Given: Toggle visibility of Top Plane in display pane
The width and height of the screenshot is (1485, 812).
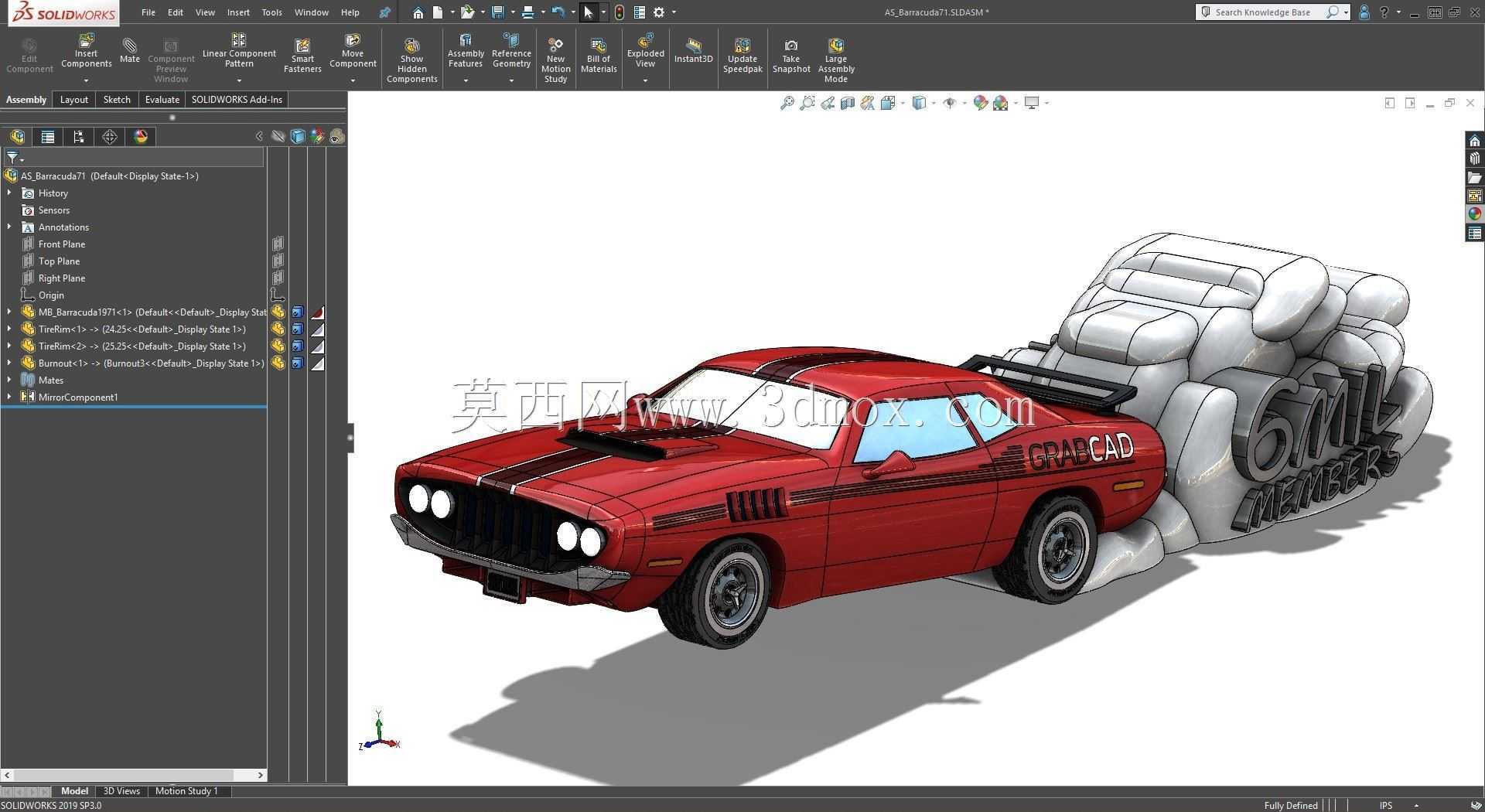Looking at the screenshot, I should click(278, 261).
